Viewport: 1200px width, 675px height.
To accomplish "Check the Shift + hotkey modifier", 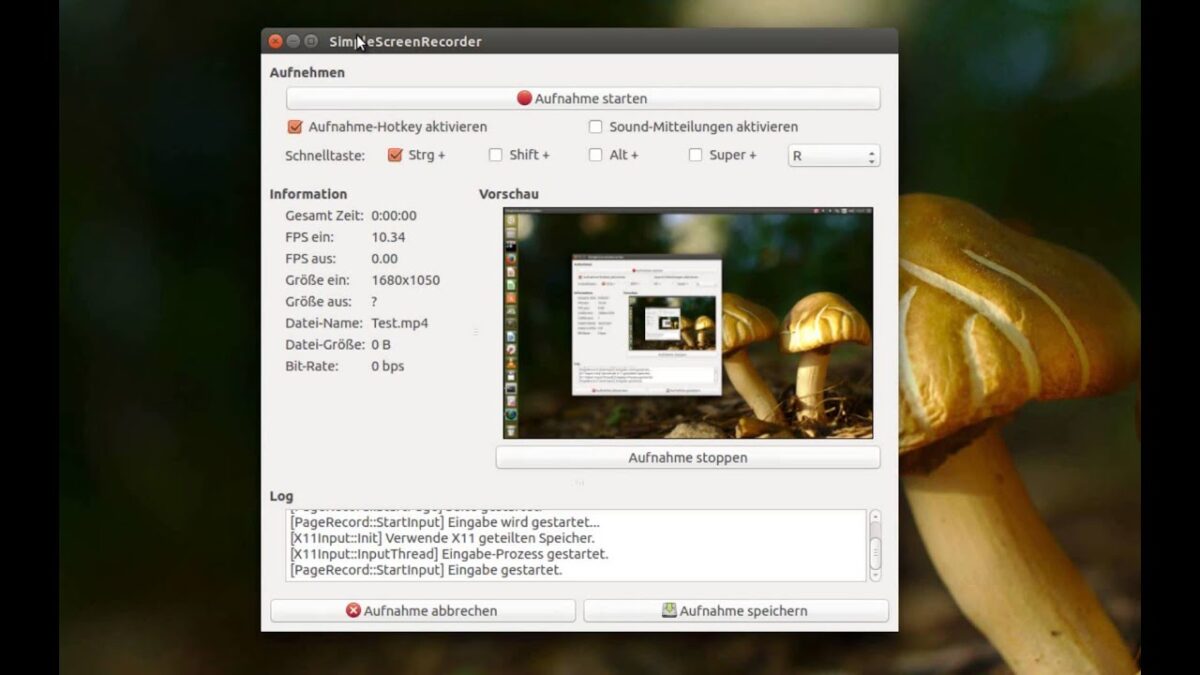I will click(495, 155).
